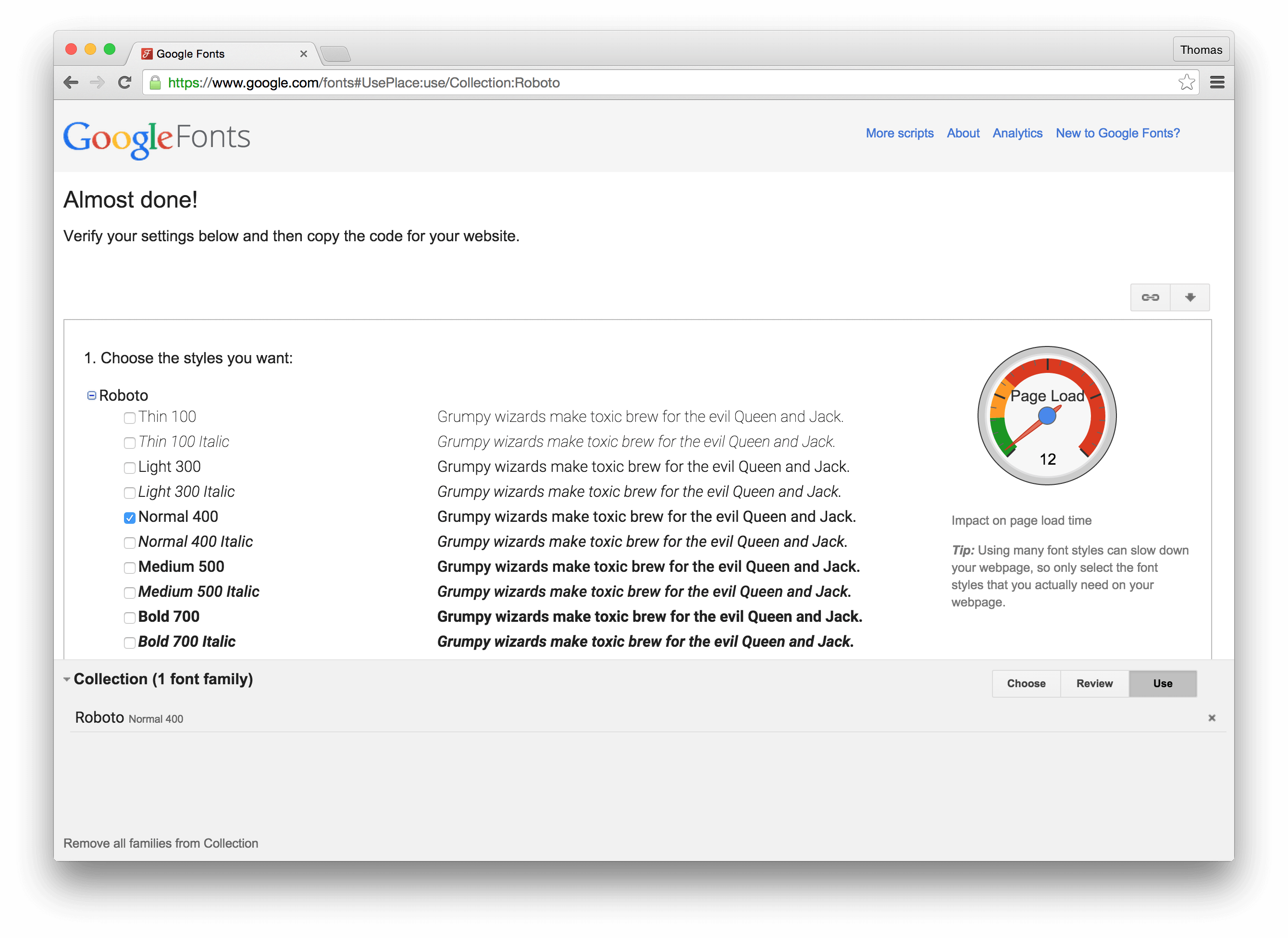Click the browser back arrow
1288x938 pixels.
tap(71, 83)
